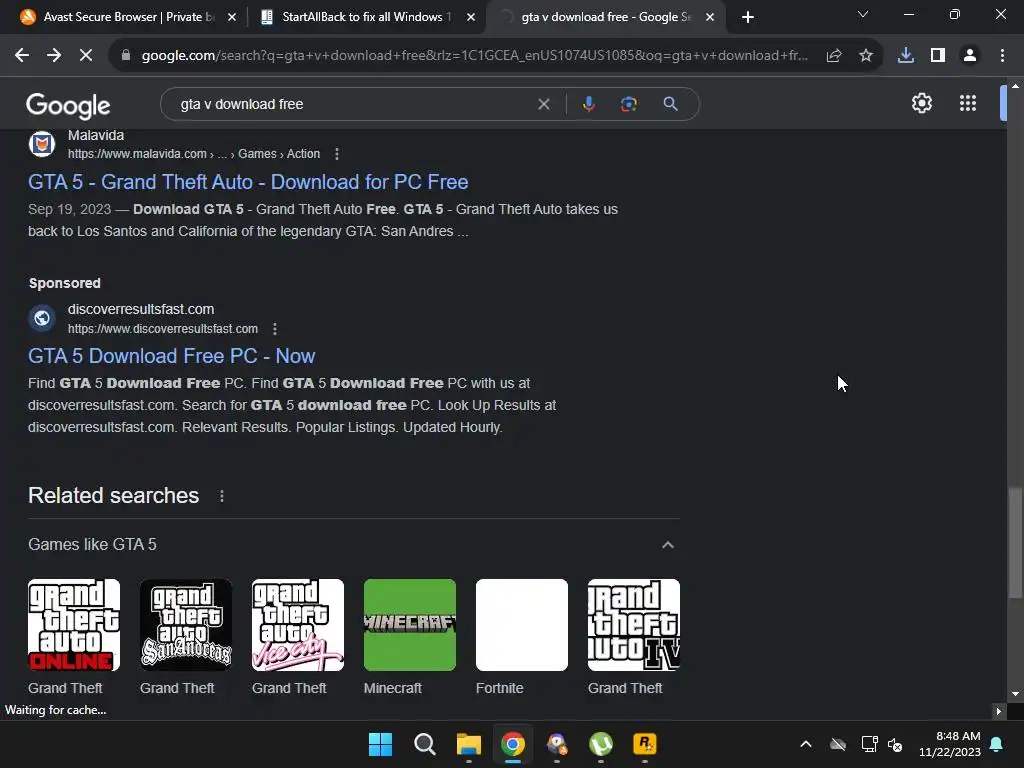1024x768 pixels.
Task: Open GTA 5 Download for PC Free link
Action: click(248, 182)
